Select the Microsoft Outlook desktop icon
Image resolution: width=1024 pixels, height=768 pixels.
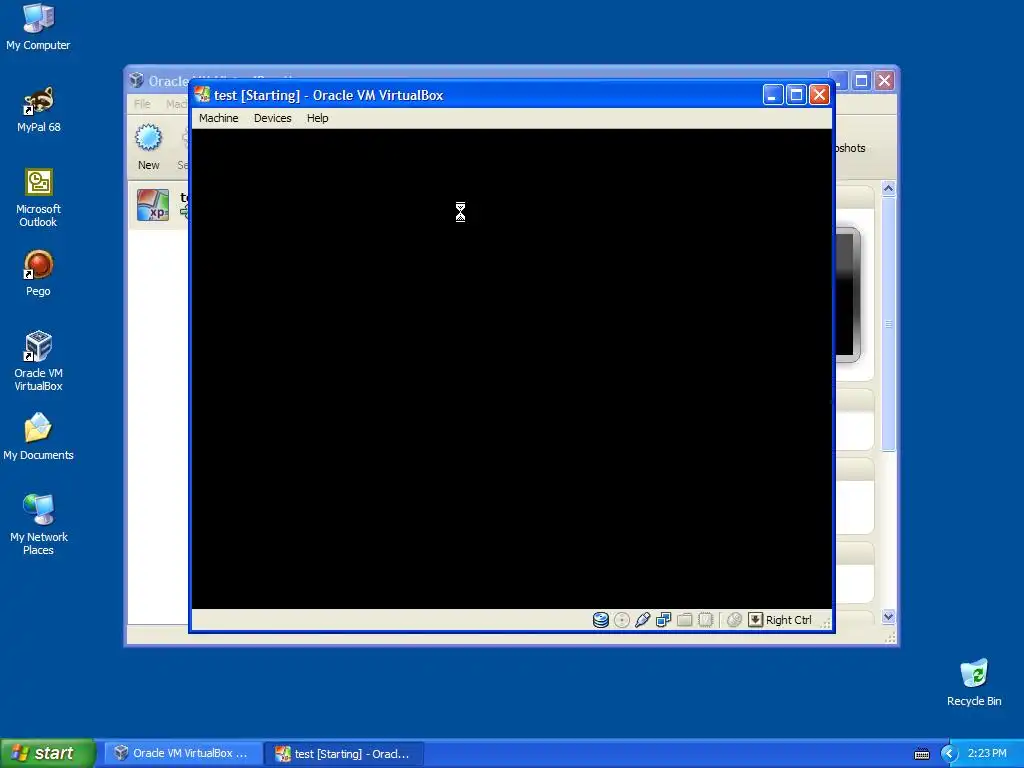click(x=38, y=198)
